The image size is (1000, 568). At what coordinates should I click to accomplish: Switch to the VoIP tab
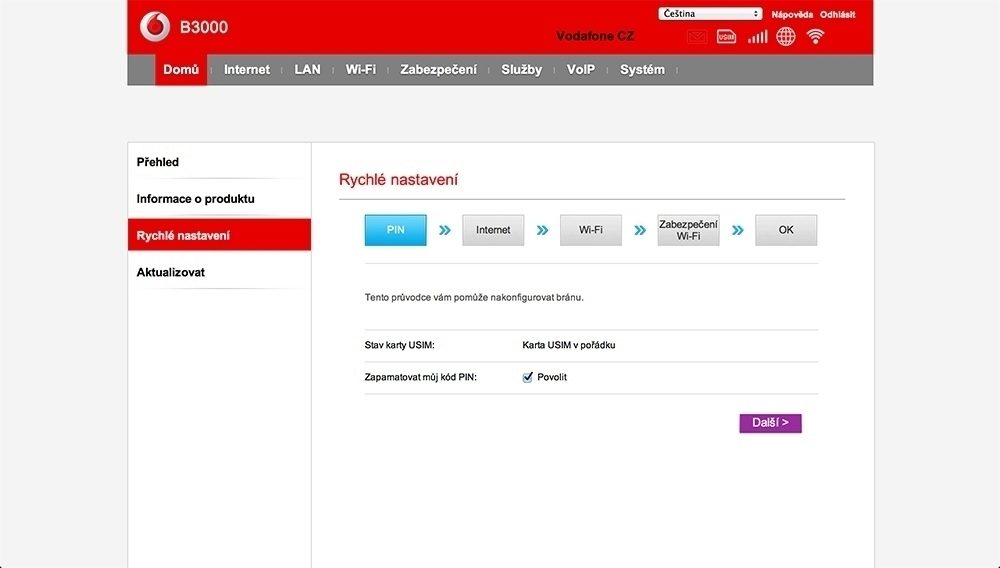click(x=580, y=69)
